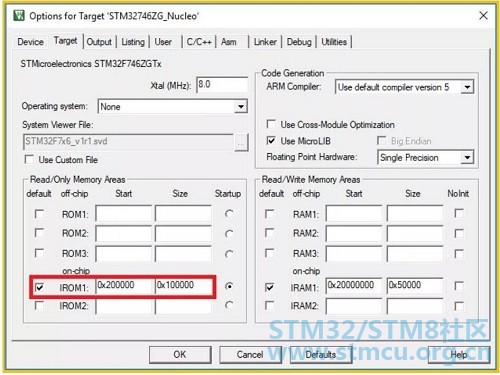Image resolution: width=500 pixels, height=375 pixels.
Task: Click the Keil application icon in title bar
Action: (19, 15)
